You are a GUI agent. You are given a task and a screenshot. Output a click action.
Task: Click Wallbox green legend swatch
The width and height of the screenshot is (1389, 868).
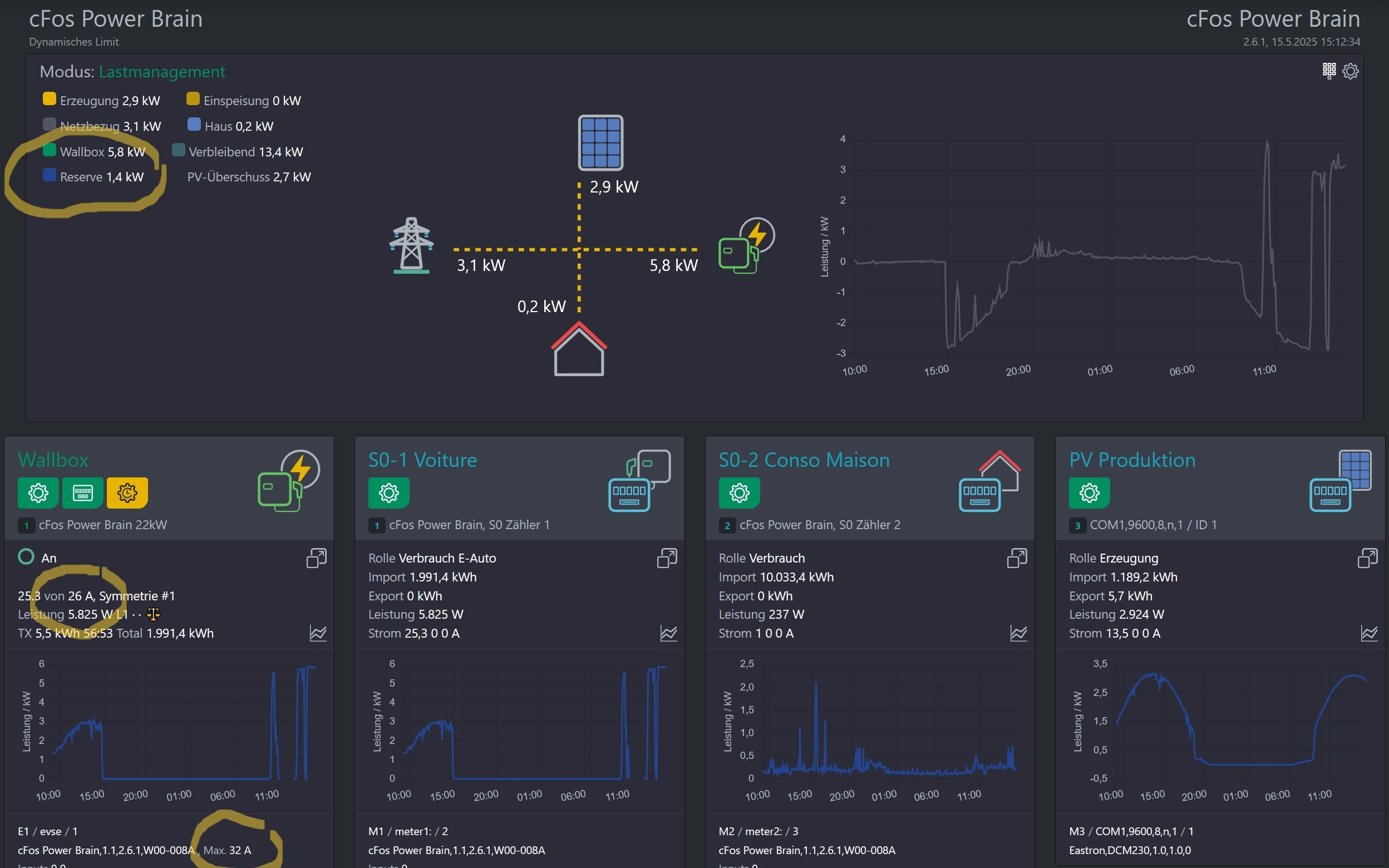[50, 150]
